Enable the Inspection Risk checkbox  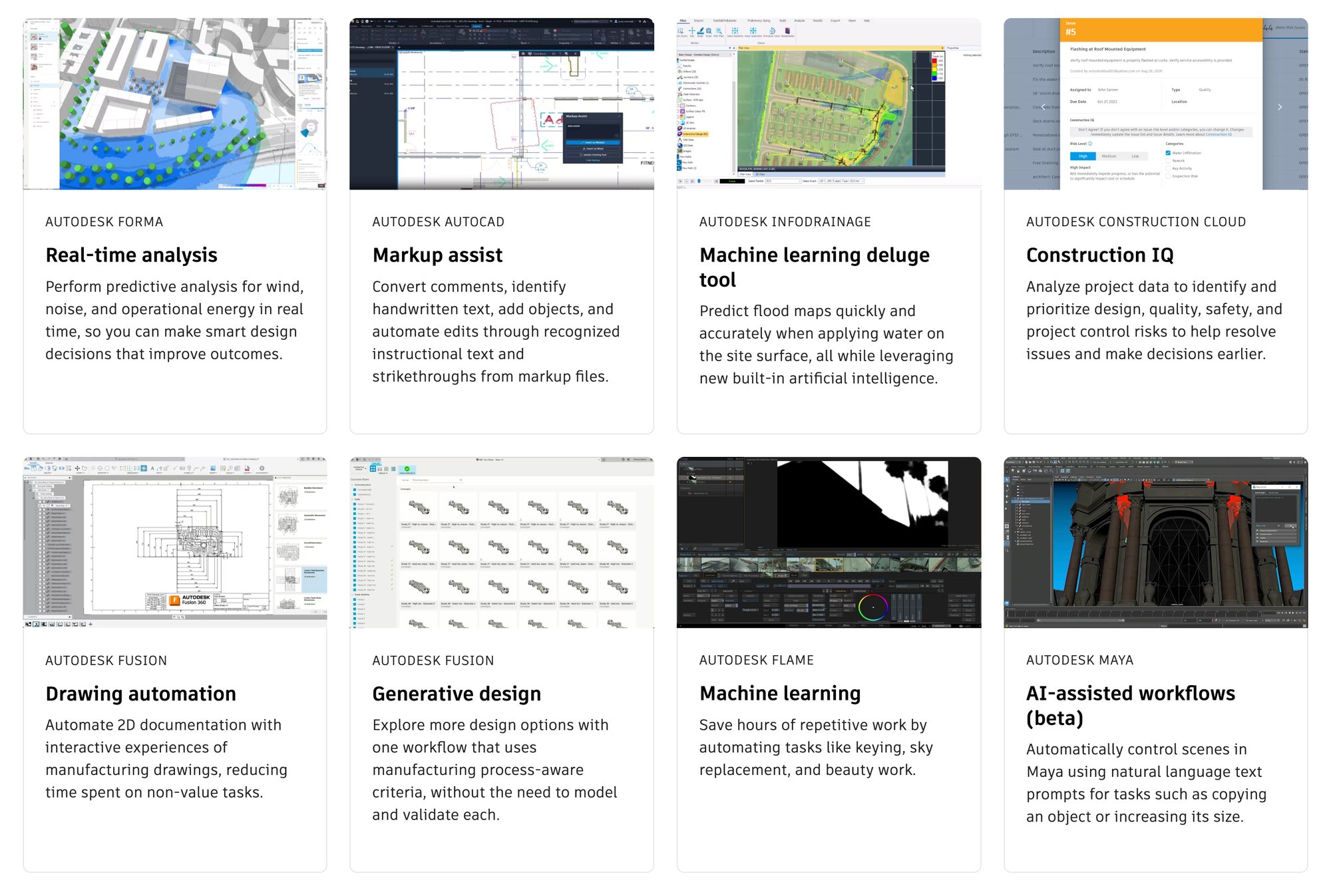pyautogui.click(x=1168, y=176)
